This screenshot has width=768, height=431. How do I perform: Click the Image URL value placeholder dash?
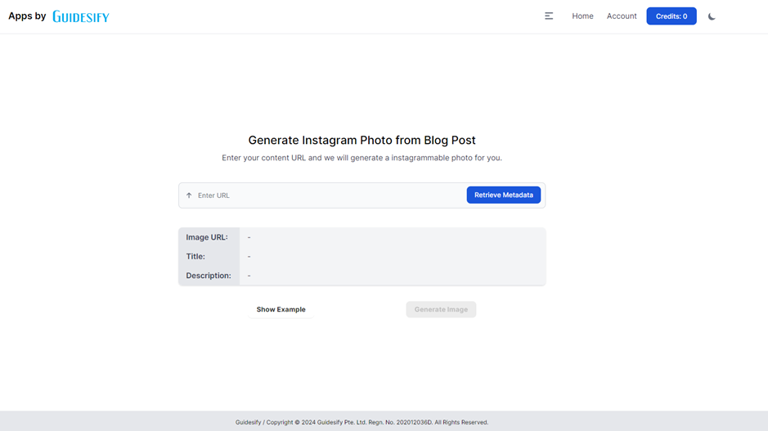(249, 237)
